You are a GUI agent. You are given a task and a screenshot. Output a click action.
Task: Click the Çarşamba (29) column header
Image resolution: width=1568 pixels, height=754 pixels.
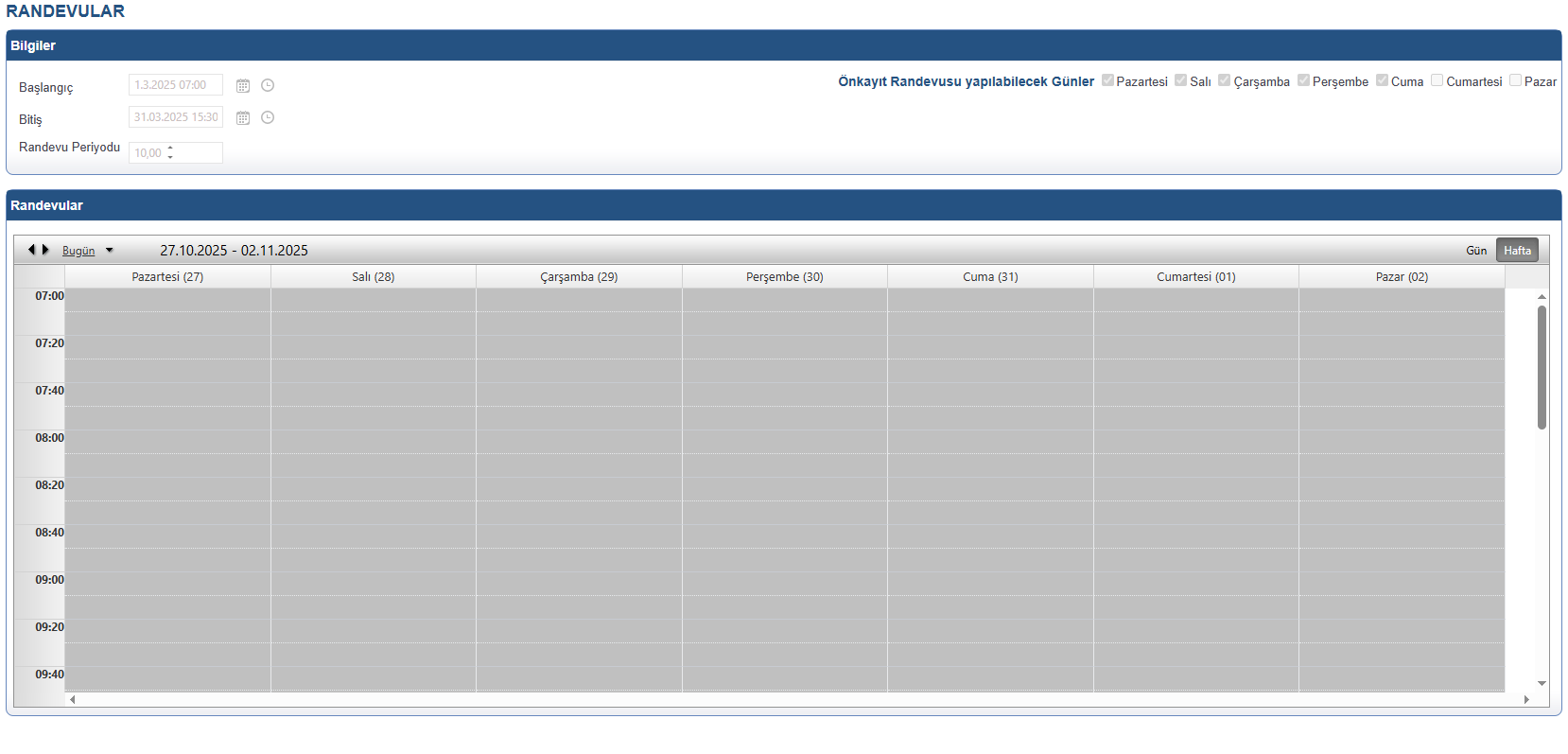click(579, 277)
